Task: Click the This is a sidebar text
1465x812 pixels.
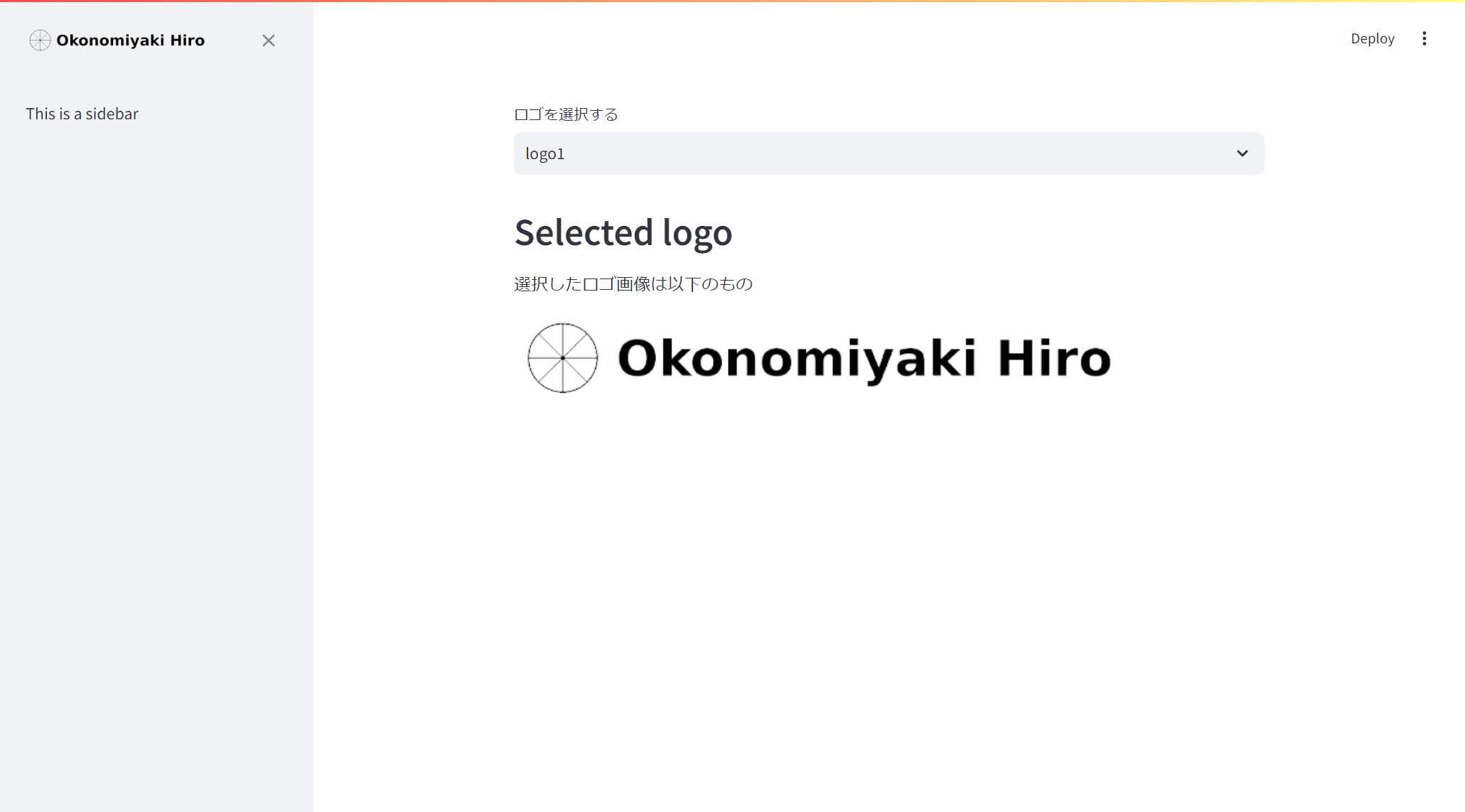Action: (x=82, y=114)
